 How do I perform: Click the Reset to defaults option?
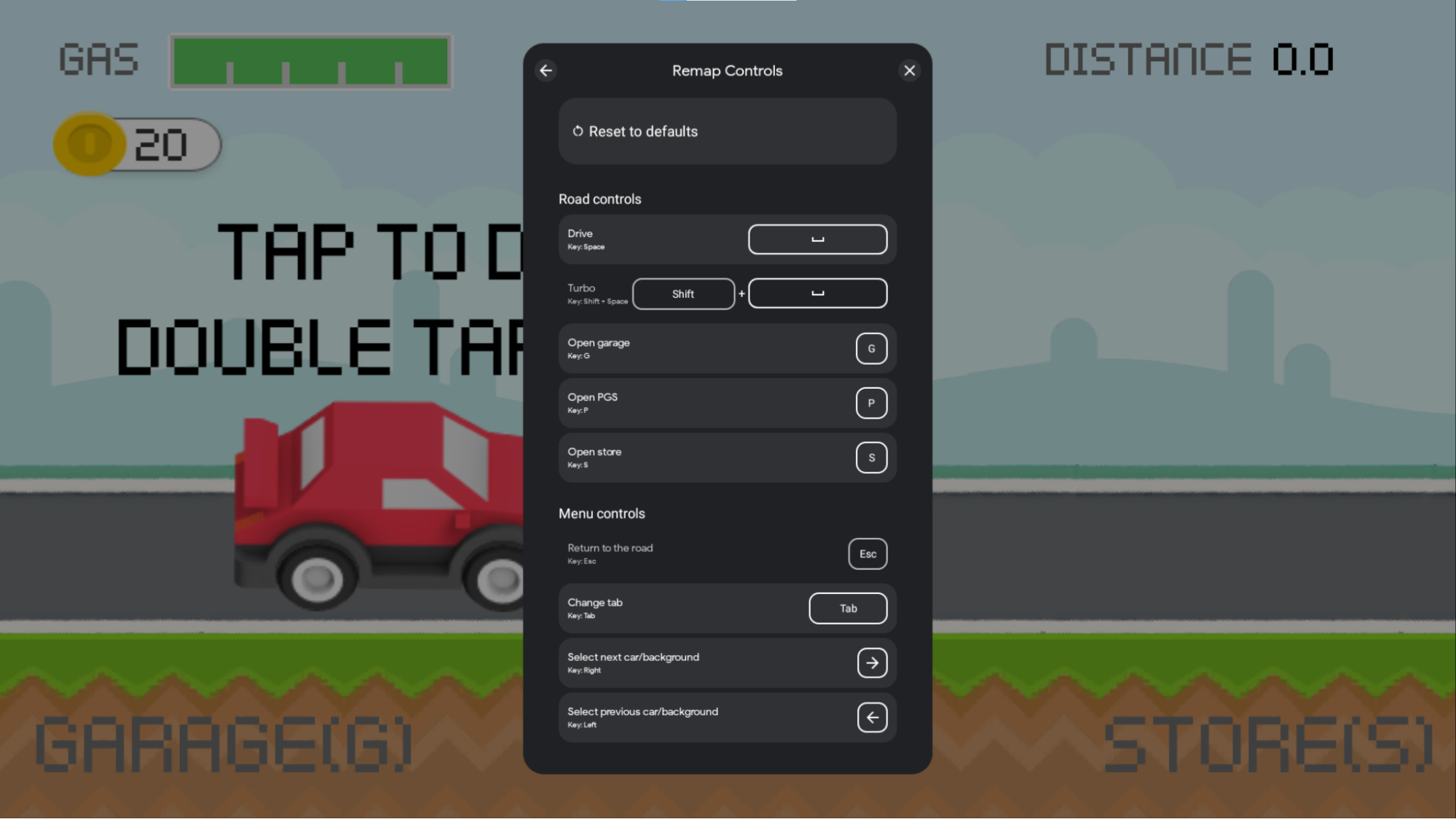(x=728, y=131)
